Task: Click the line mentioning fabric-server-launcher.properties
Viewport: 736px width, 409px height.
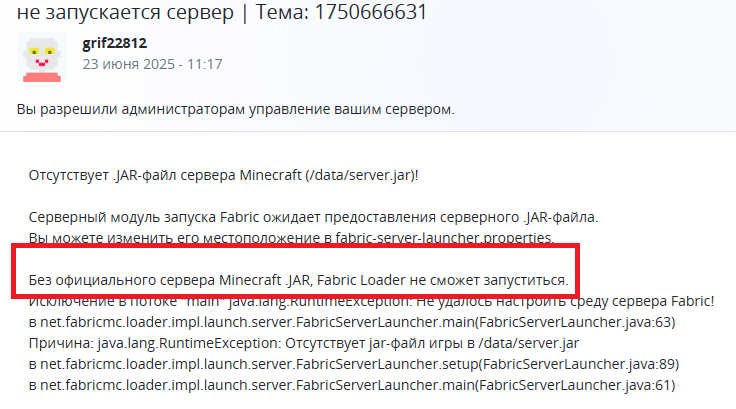Action: [291, 238]
